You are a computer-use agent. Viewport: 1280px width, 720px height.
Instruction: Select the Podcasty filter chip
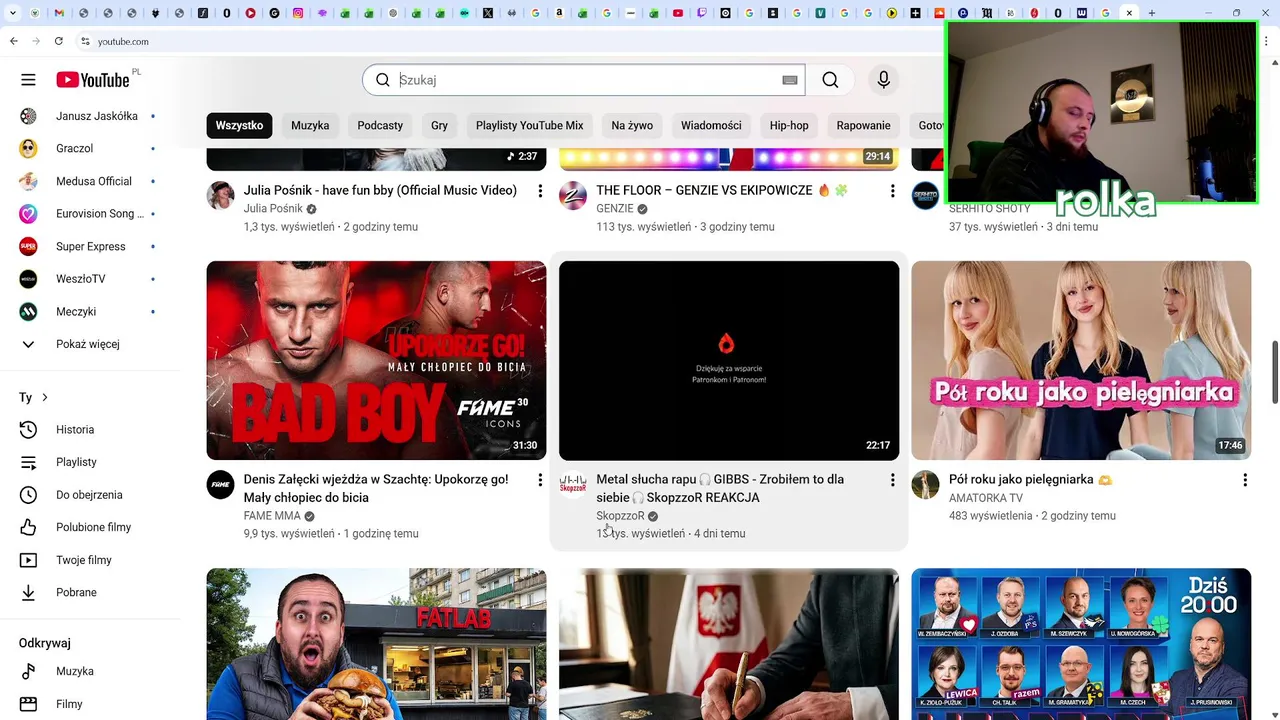380,126
